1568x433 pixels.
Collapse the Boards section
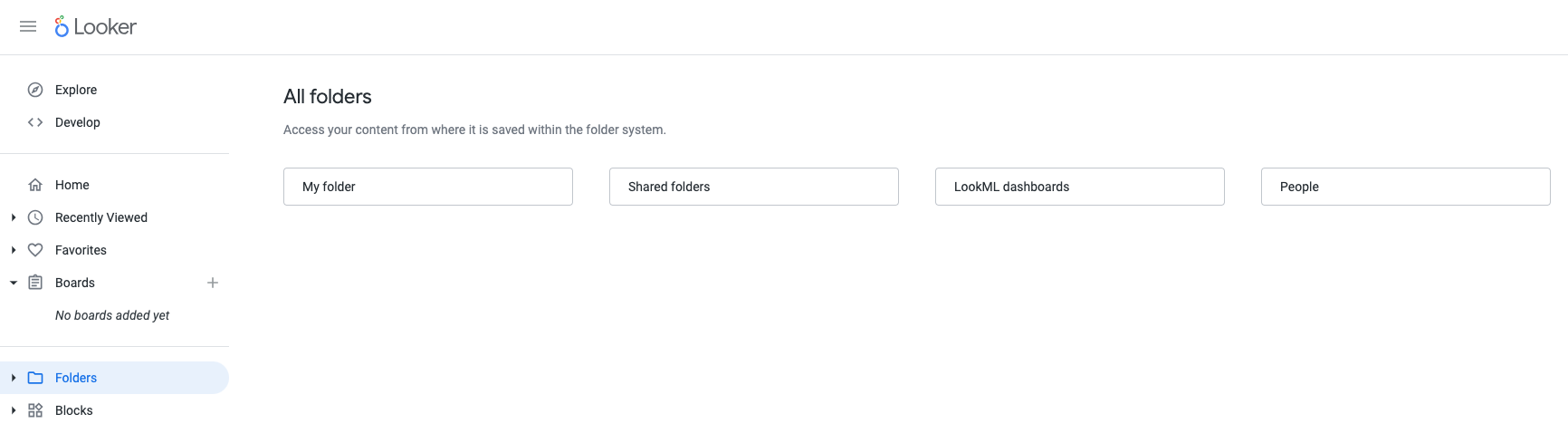click(14, 283)
